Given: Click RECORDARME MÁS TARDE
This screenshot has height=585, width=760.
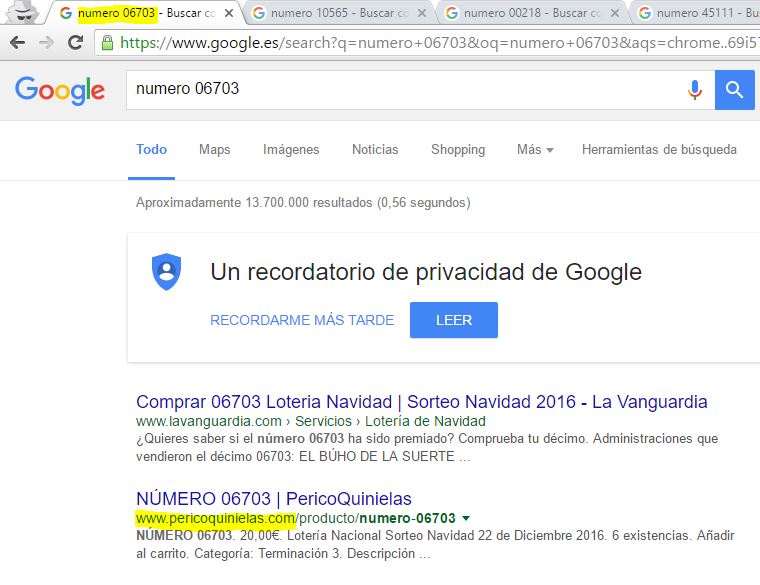Looking at the screenshot, I should 302,320.
